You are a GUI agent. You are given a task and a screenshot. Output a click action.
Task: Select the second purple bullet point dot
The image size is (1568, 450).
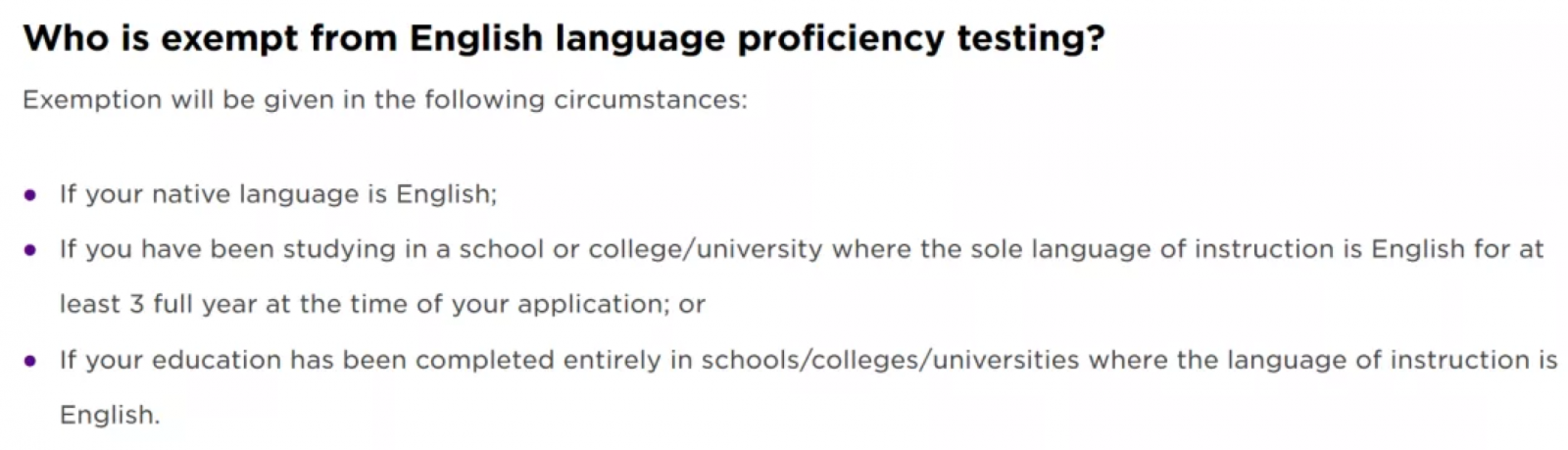coord(30,250)
